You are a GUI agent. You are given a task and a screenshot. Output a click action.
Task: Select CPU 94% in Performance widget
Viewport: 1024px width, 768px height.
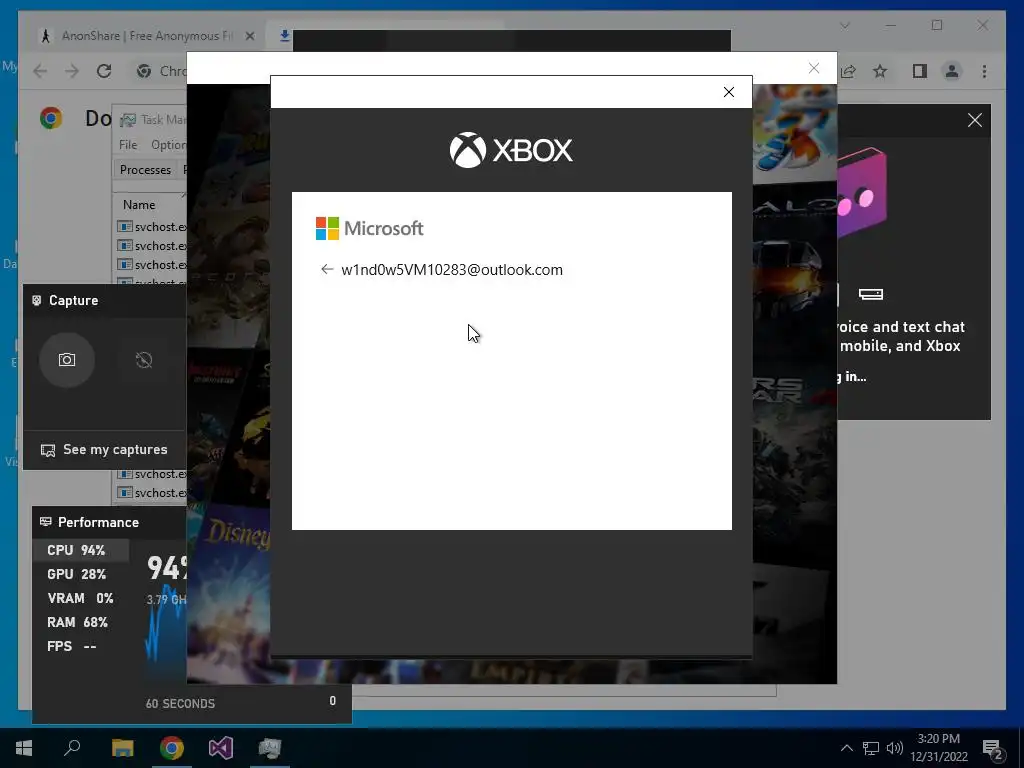(x=80, y=550)
